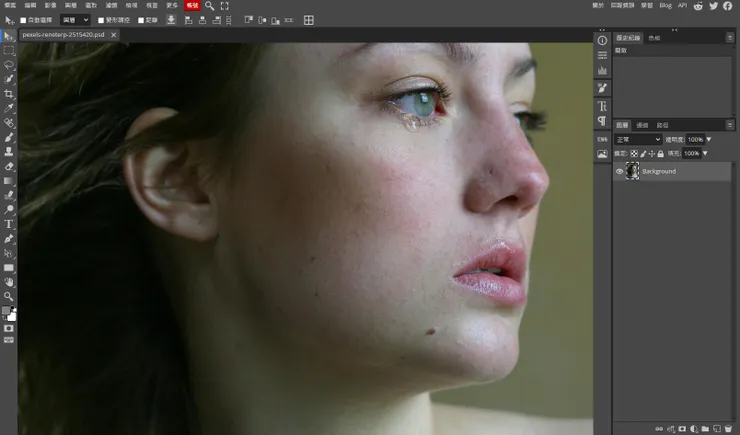The image size is (740, 435).
Task: Open Photopea's Twitter page
Action: point(714,6)
